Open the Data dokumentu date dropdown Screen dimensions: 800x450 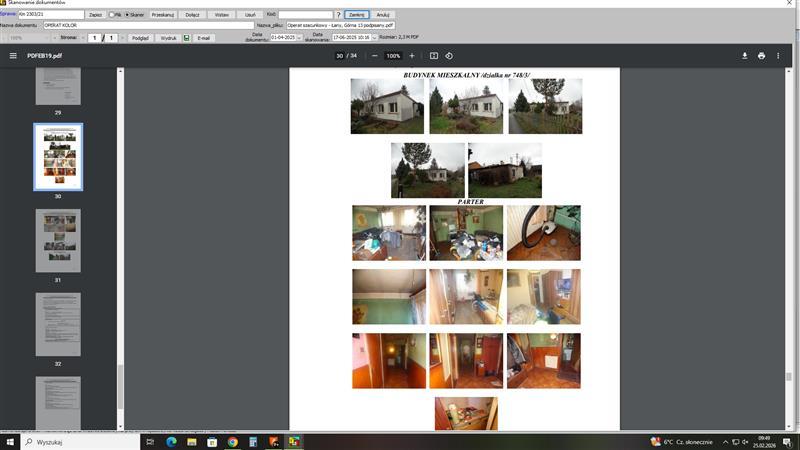click(298, 38)
